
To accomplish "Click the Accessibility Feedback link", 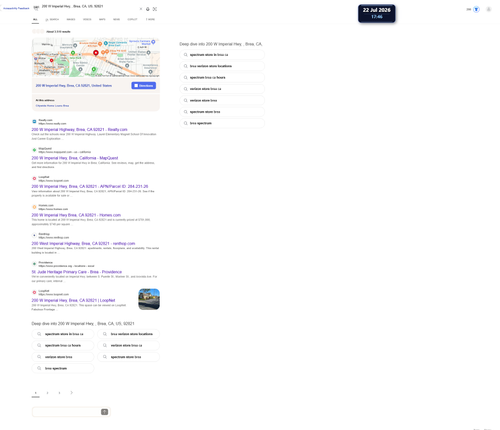I will 16,8.
